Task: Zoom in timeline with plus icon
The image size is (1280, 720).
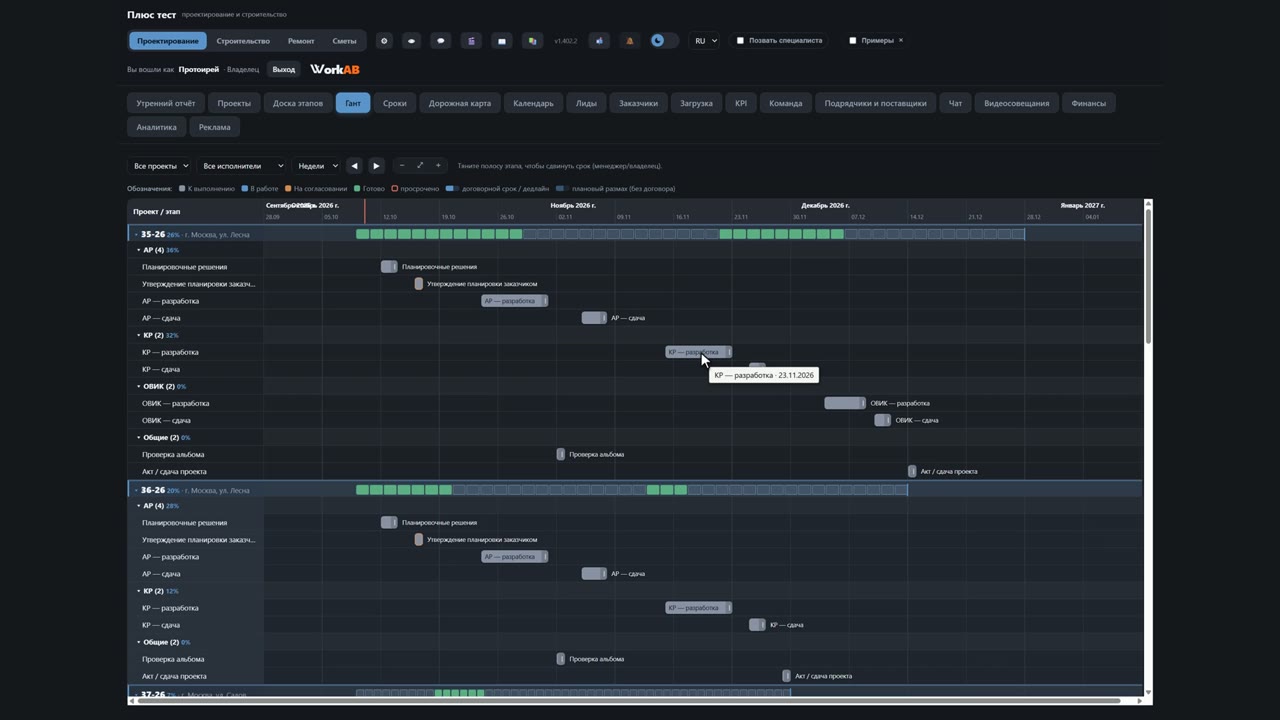Action: click(x=437, y=166)
